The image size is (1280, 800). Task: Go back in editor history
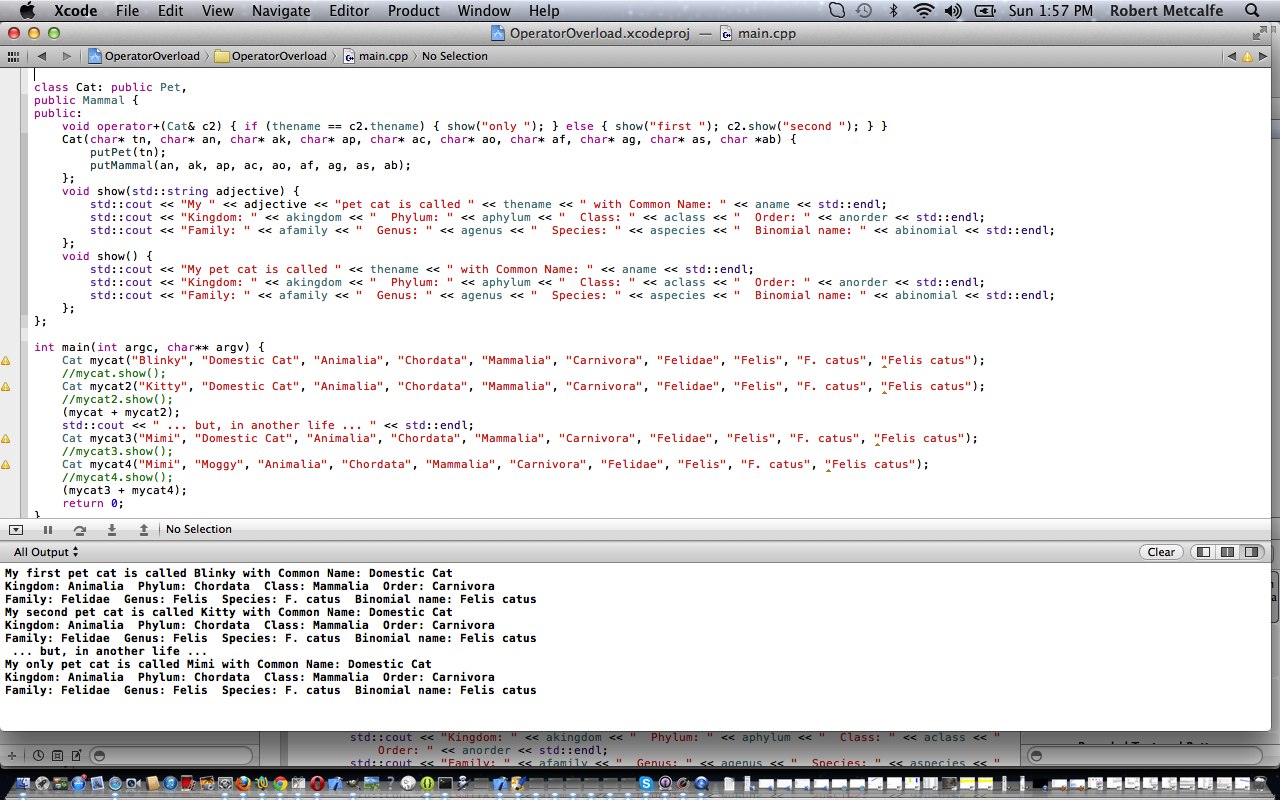pos(43,56)
